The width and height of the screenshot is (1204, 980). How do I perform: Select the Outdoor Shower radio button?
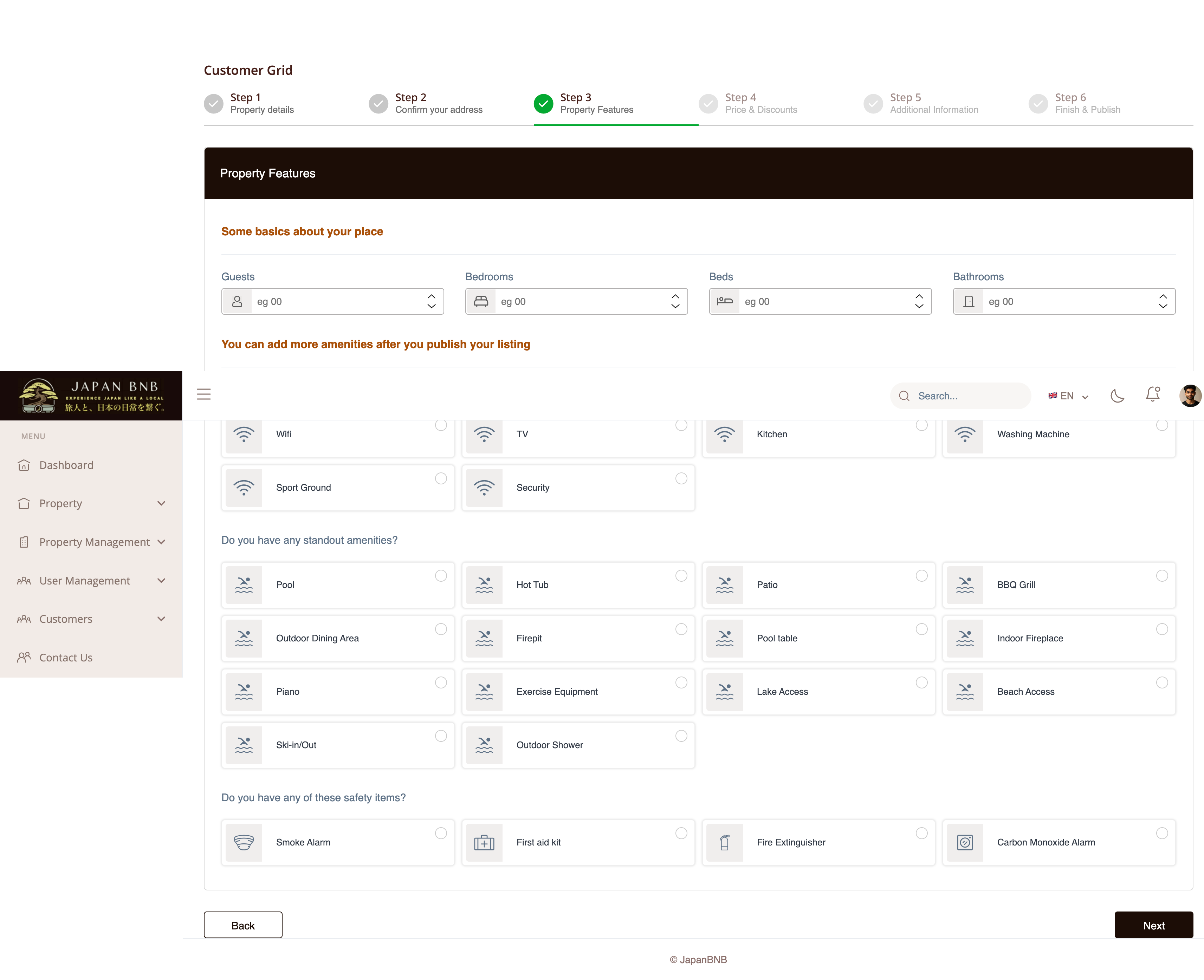tap(681, 736)
